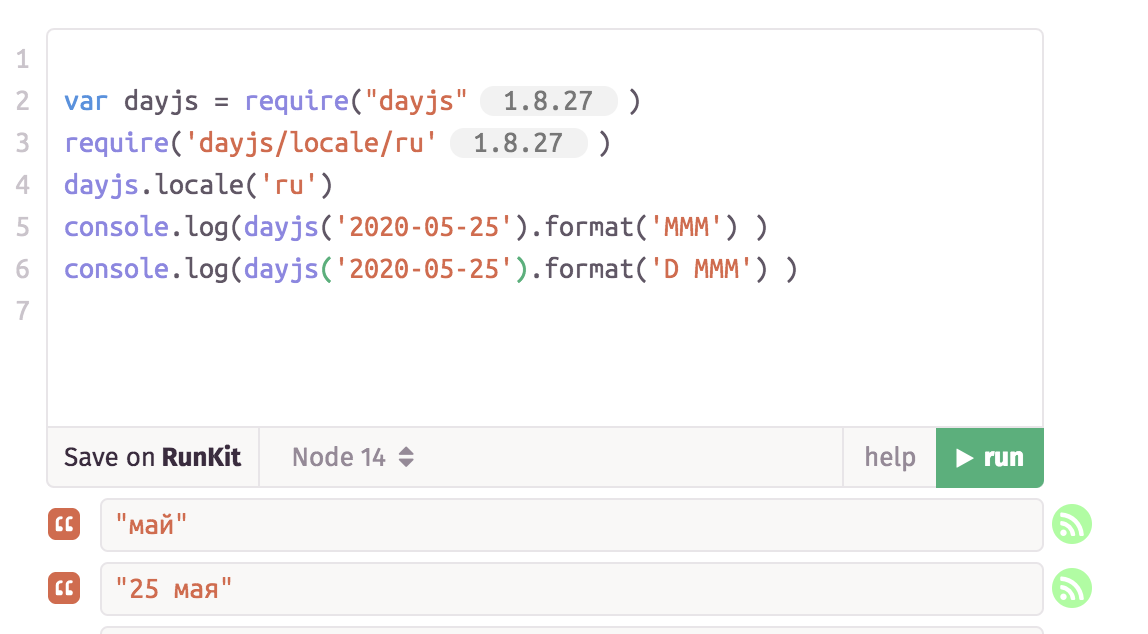The image size is (1148, 634).
Task: Click line number 7 in the gutter
Action: pos(22,311)
